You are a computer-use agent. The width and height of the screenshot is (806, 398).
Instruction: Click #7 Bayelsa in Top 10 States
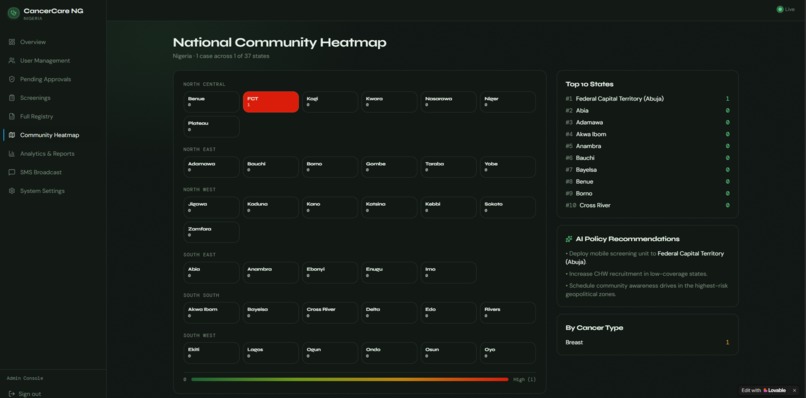647,170
